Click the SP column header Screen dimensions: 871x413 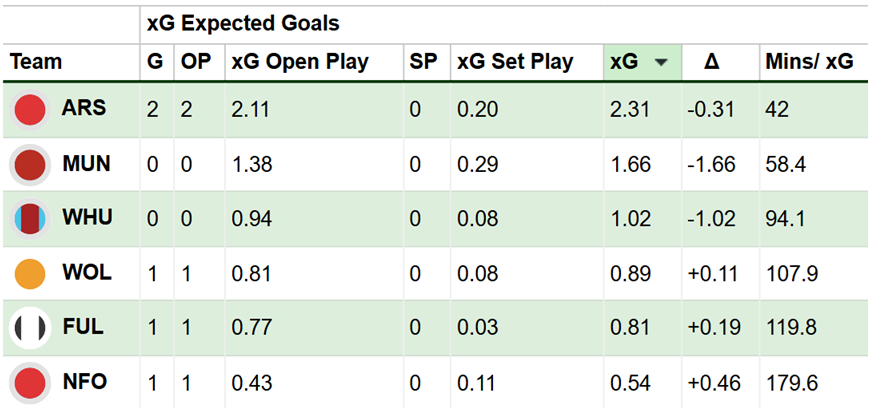tap(423, 62)
